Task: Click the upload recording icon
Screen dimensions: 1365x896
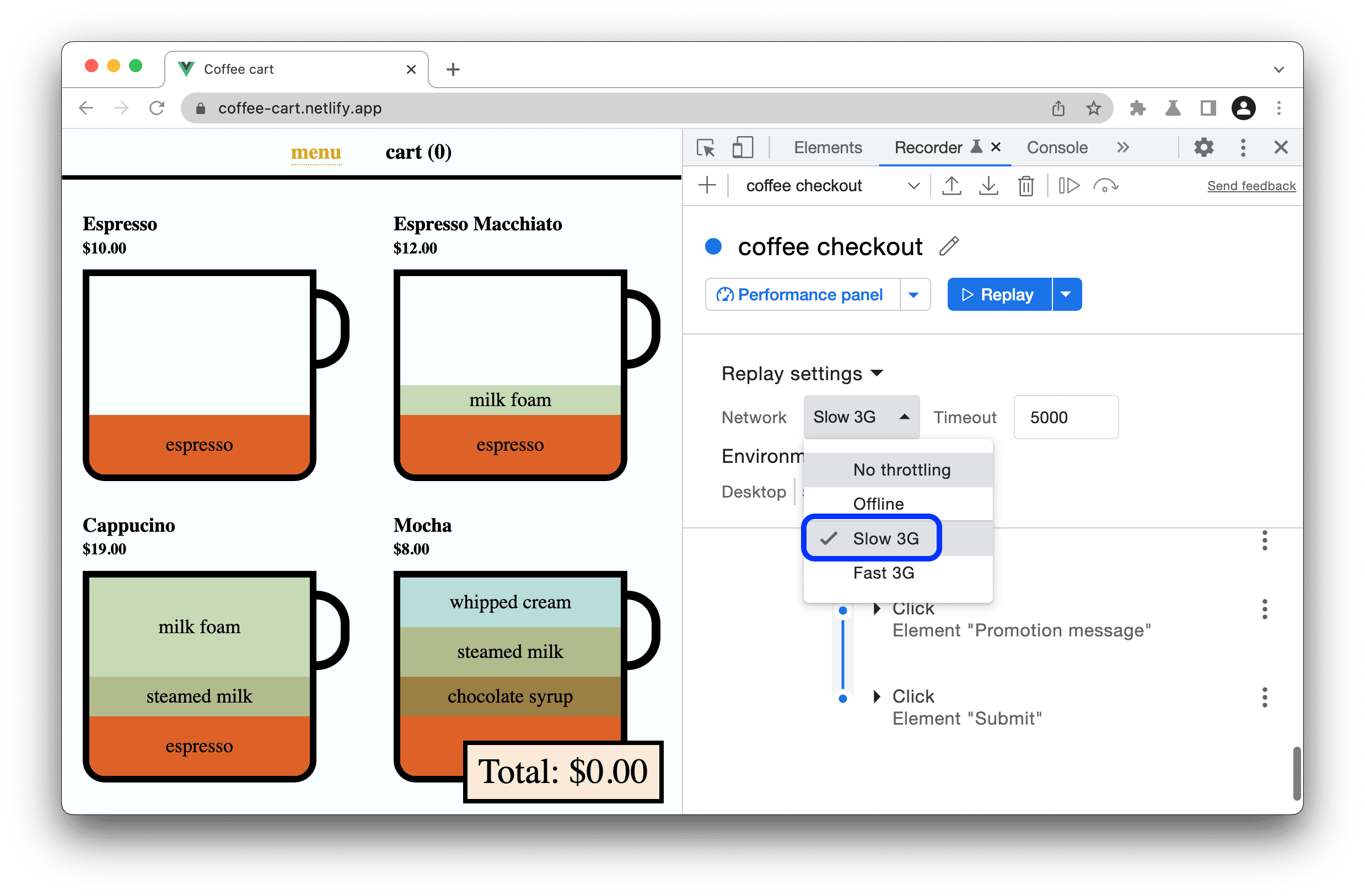Action: (952, 186)
